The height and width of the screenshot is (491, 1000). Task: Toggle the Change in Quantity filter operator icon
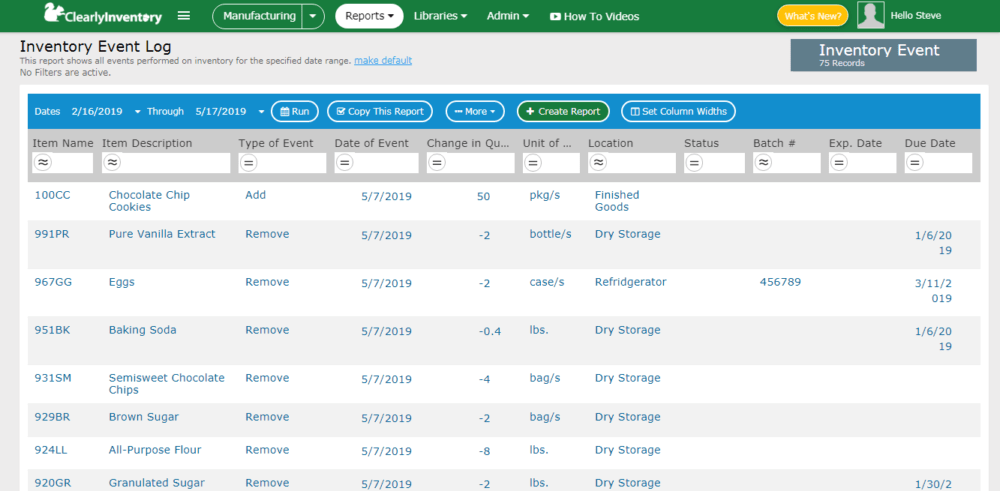[437, 163]
